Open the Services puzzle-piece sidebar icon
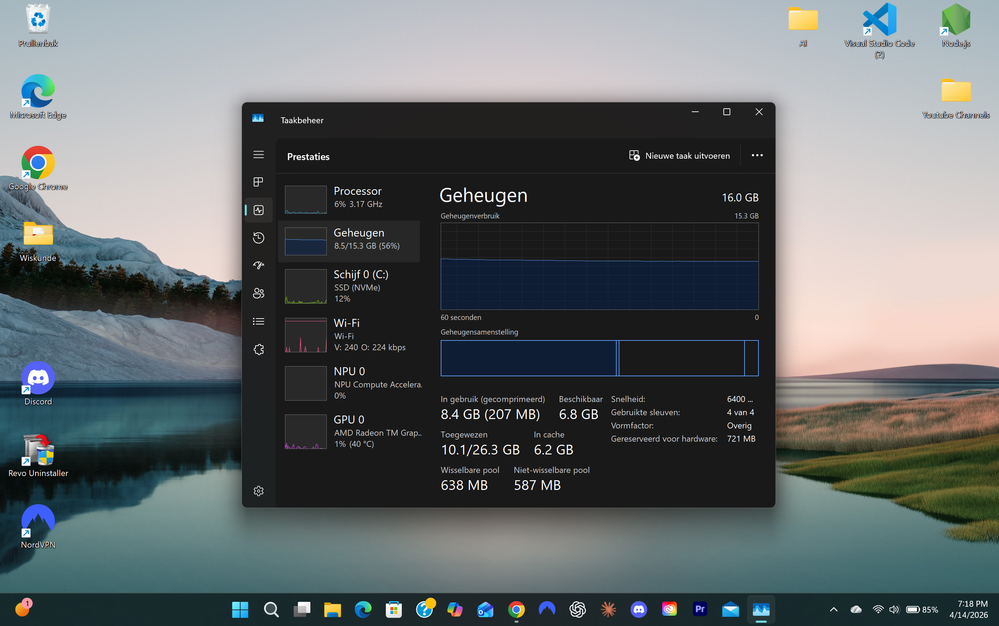 (258, 350)
